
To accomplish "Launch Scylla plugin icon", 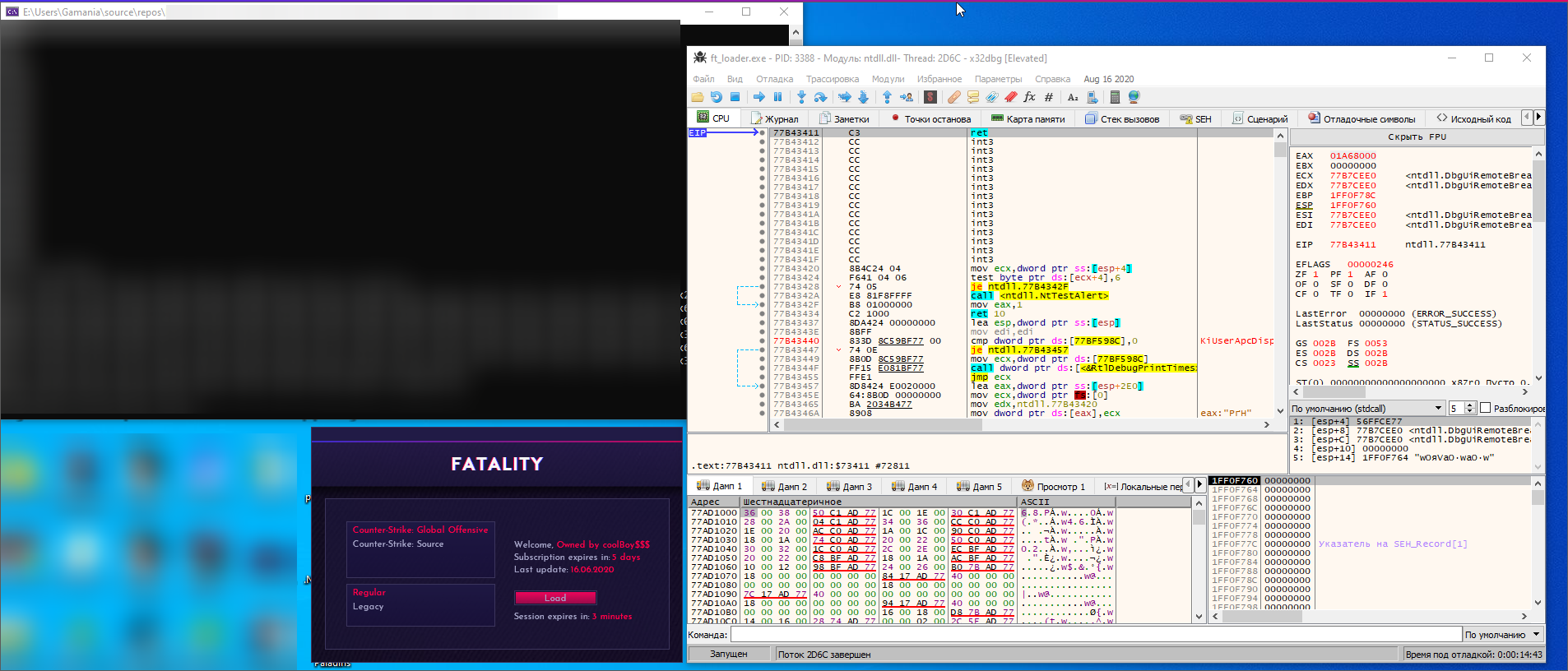I will (x=930, y=97).
